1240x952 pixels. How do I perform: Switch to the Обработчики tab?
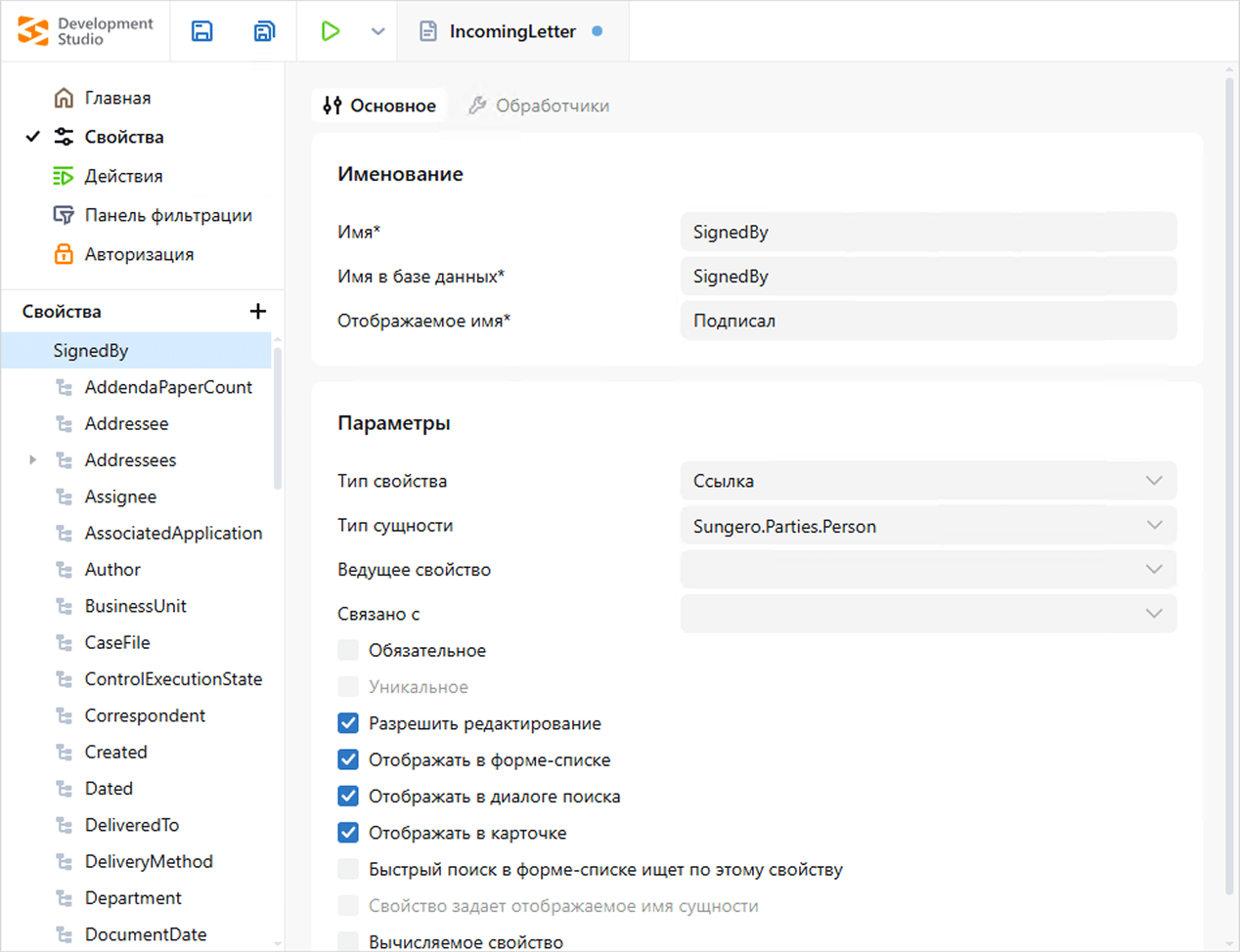pos(539,106)
